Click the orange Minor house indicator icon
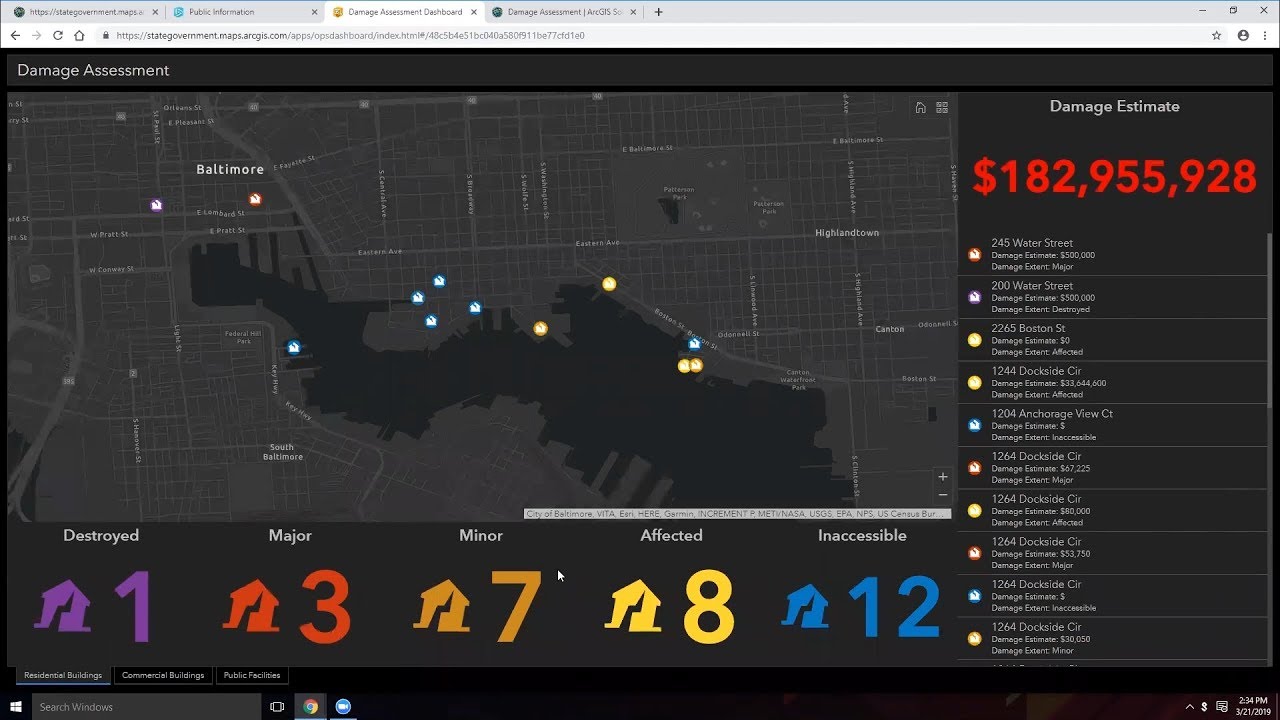Image resolution: width=1280 pixels, height=720 pixels. [442, 606]
